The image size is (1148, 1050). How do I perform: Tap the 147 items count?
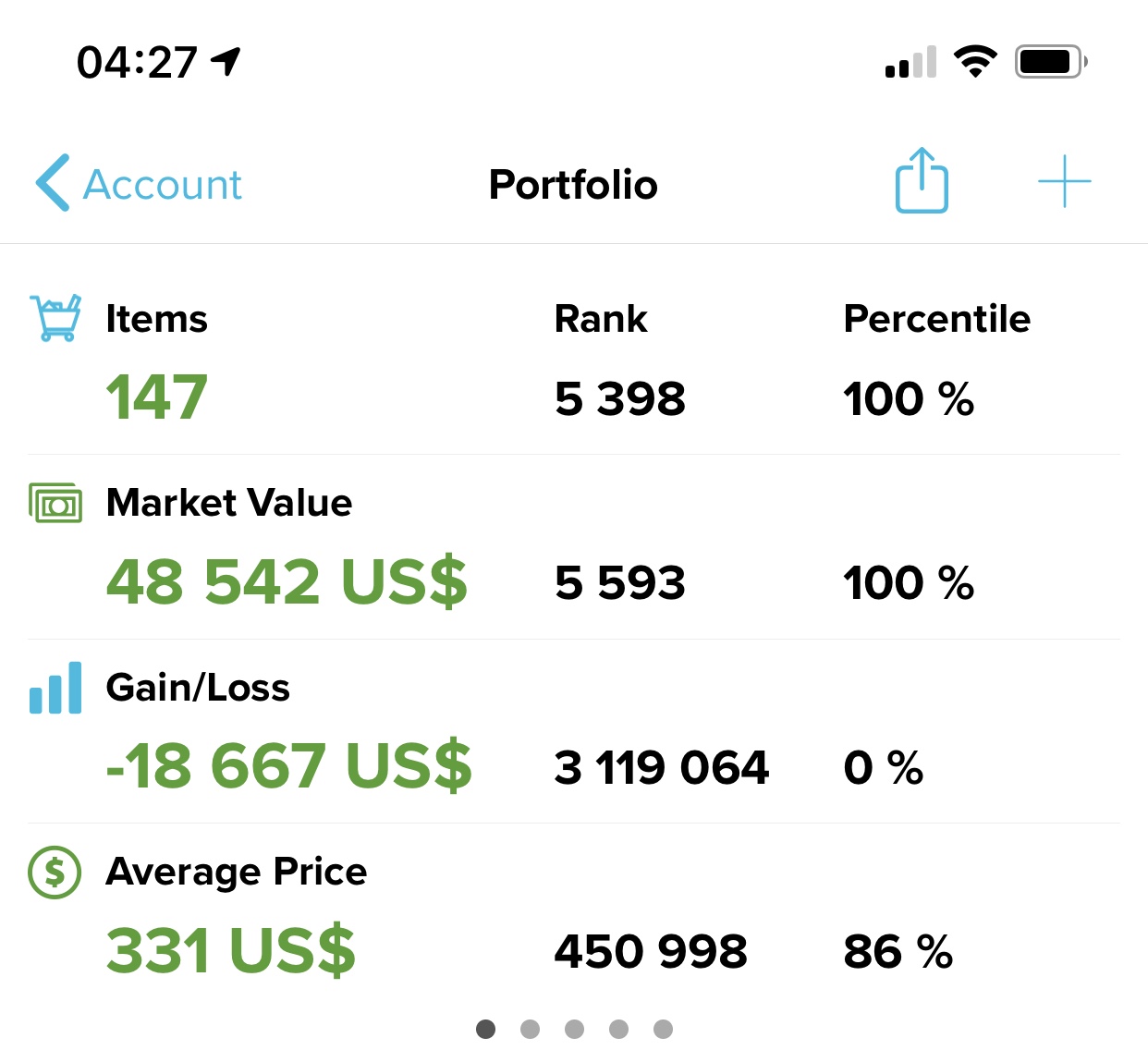click(x=156, y=397)
